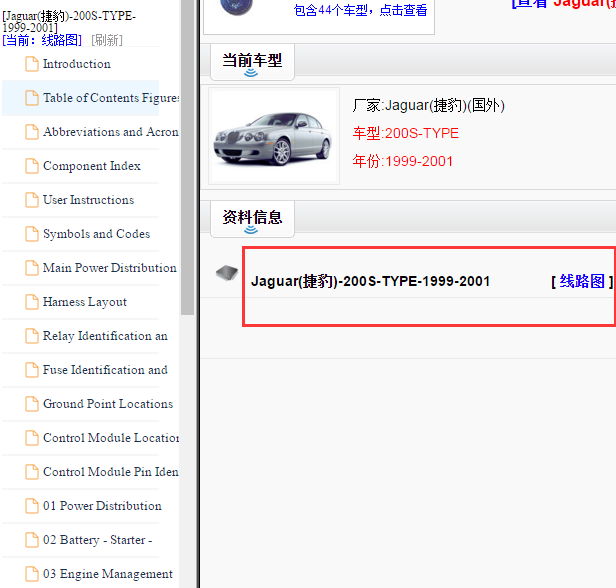Select Relay Identification entry
Screen dimensions: 616x588
[x=105, y=336]
